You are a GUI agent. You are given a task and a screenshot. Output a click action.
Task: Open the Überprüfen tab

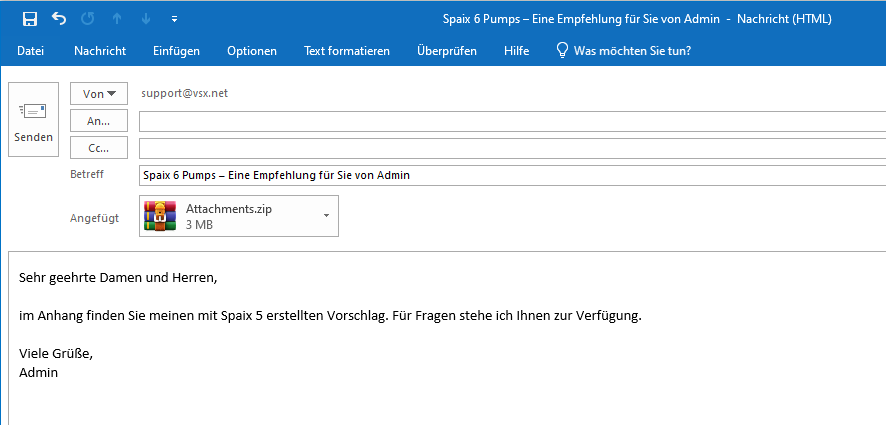point(447,51)
